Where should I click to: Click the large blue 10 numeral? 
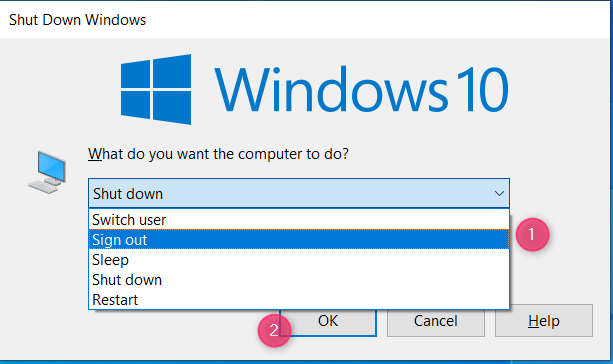tap(482, 90)
